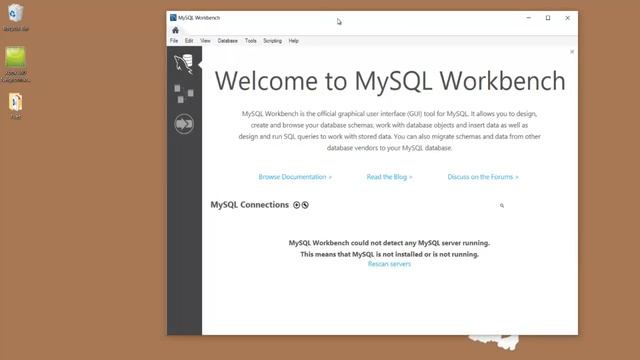Click the Welcome to MySQL Workbench heading

[x=390, y=81]
